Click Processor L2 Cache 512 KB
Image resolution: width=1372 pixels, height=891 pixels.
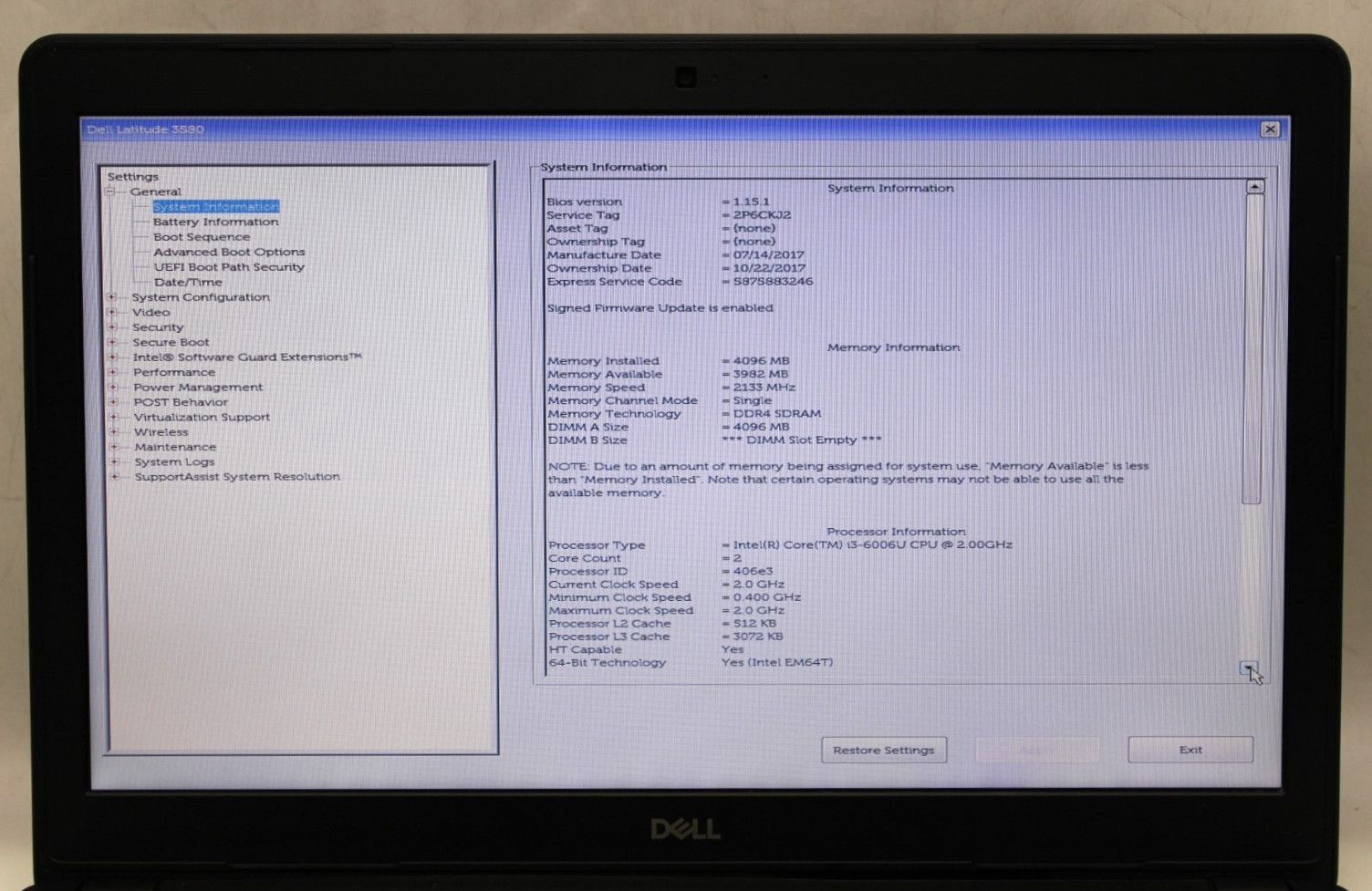(x=754, y=625)
